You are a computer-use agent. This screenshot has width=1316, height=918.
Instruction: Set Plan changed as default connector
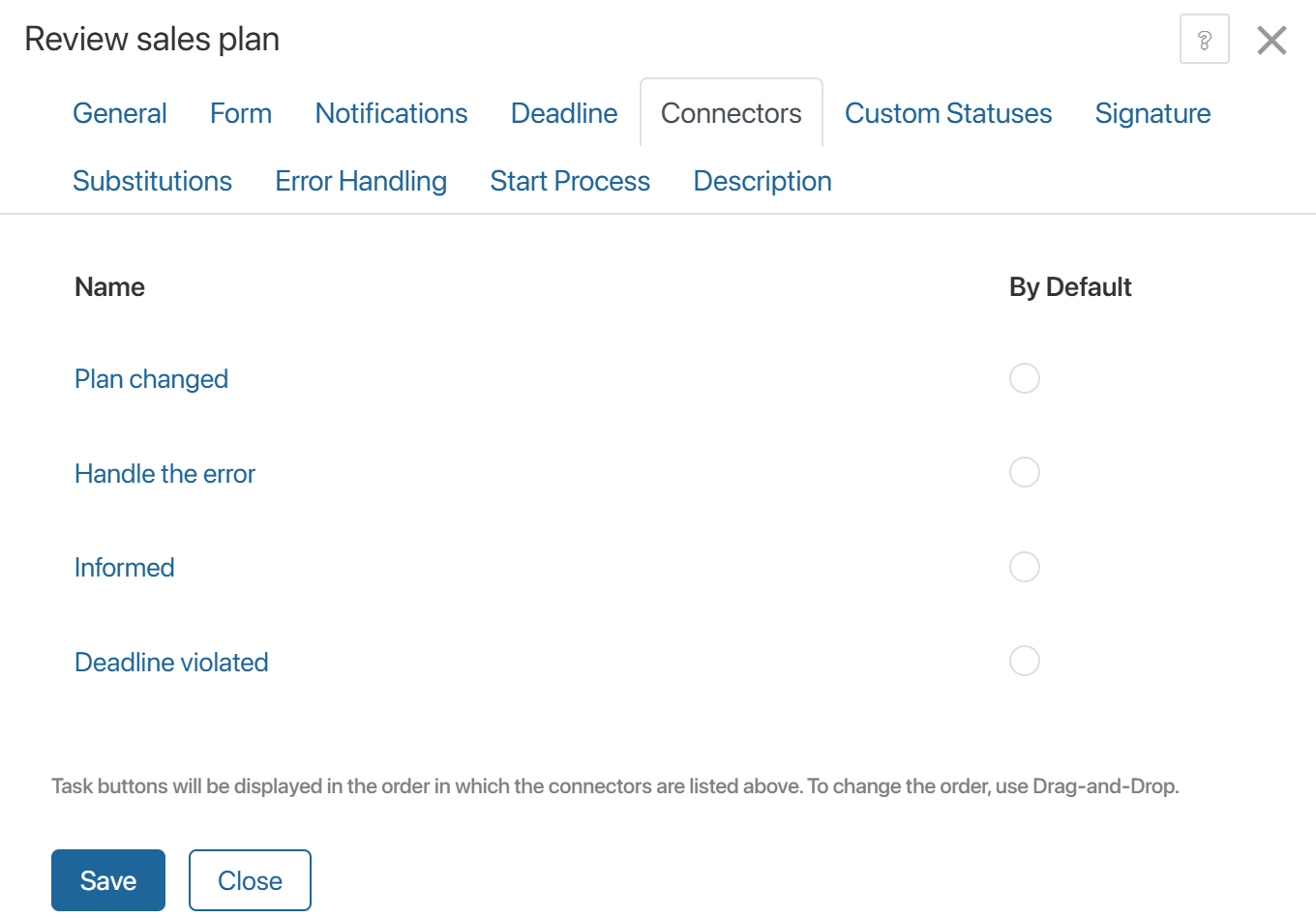click(1024, 378)
